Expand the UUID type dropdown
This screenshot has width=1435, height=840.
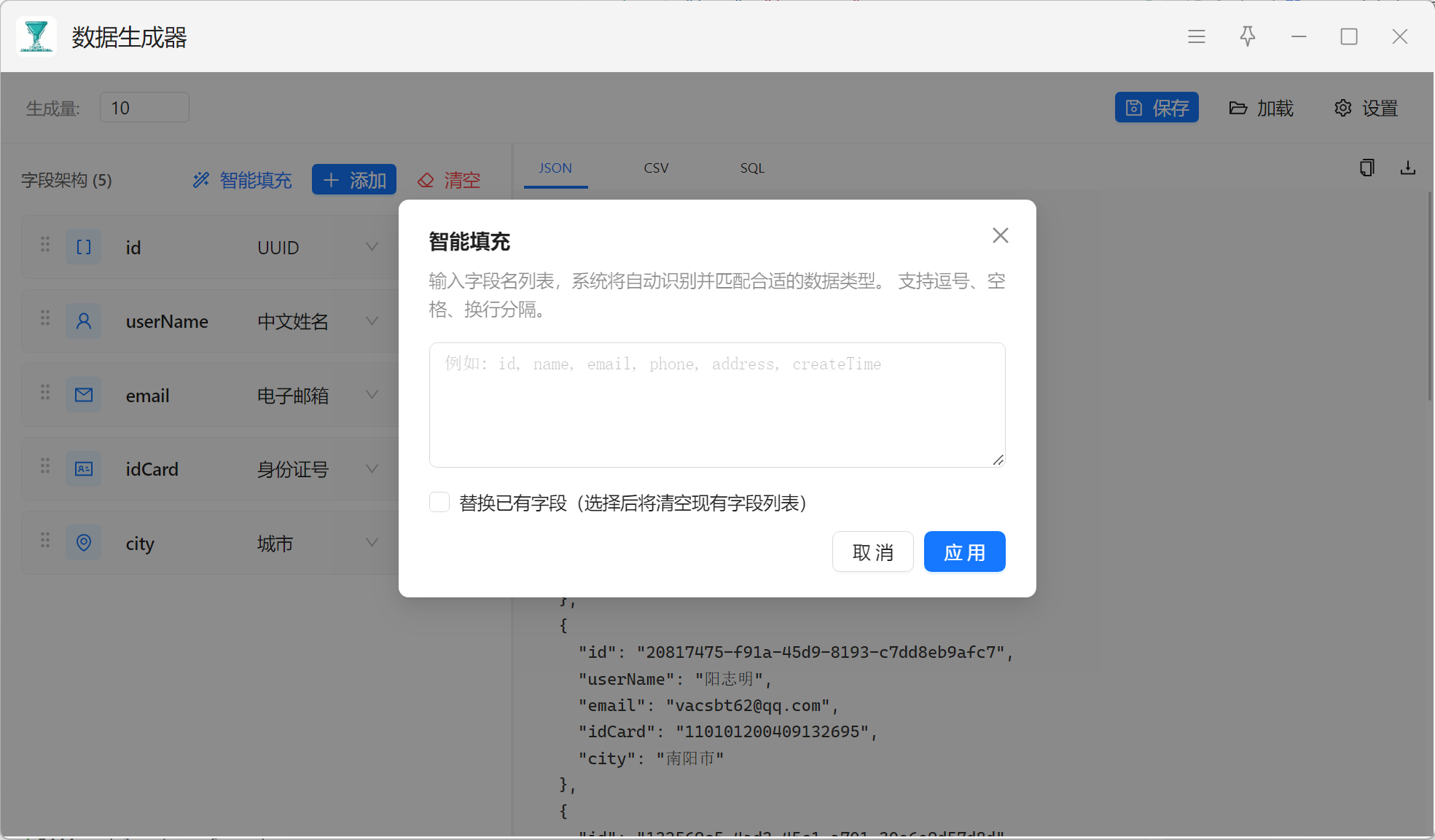372,247
